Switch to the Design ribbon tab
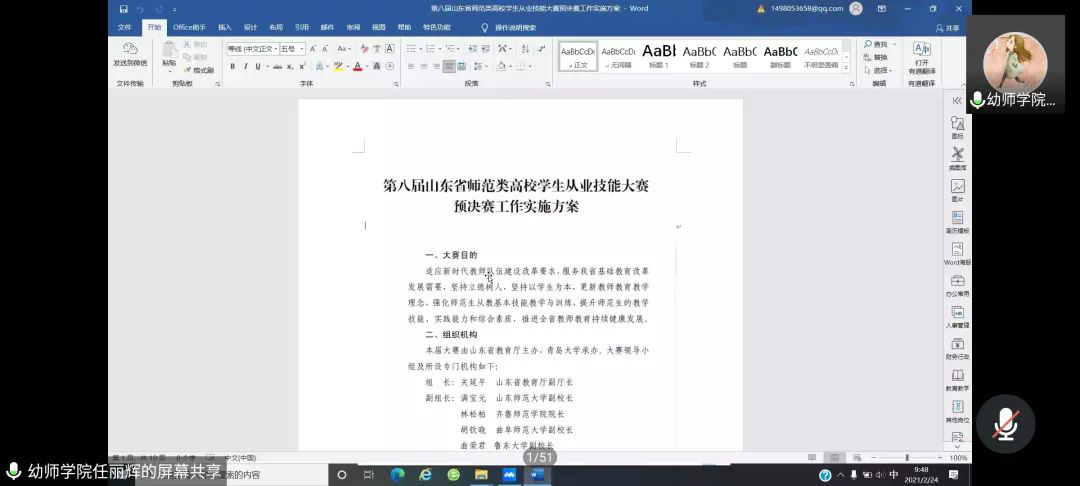 (x=250, y=28)
